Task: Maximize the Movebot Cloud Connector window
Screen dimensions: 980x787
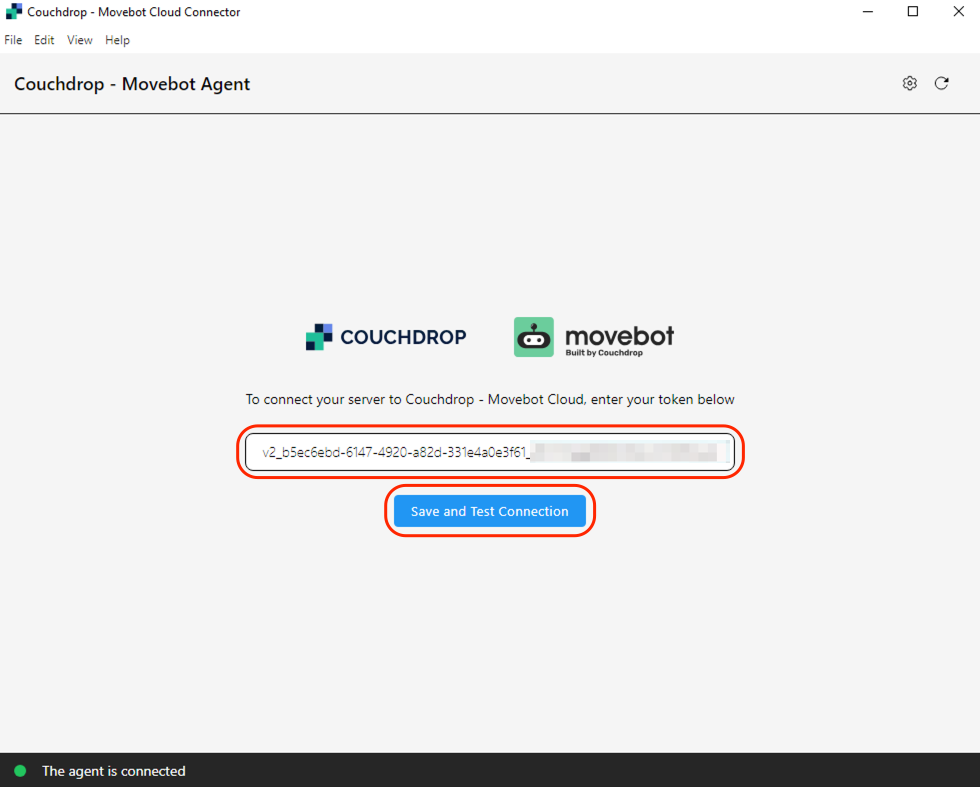Action: 912,12
